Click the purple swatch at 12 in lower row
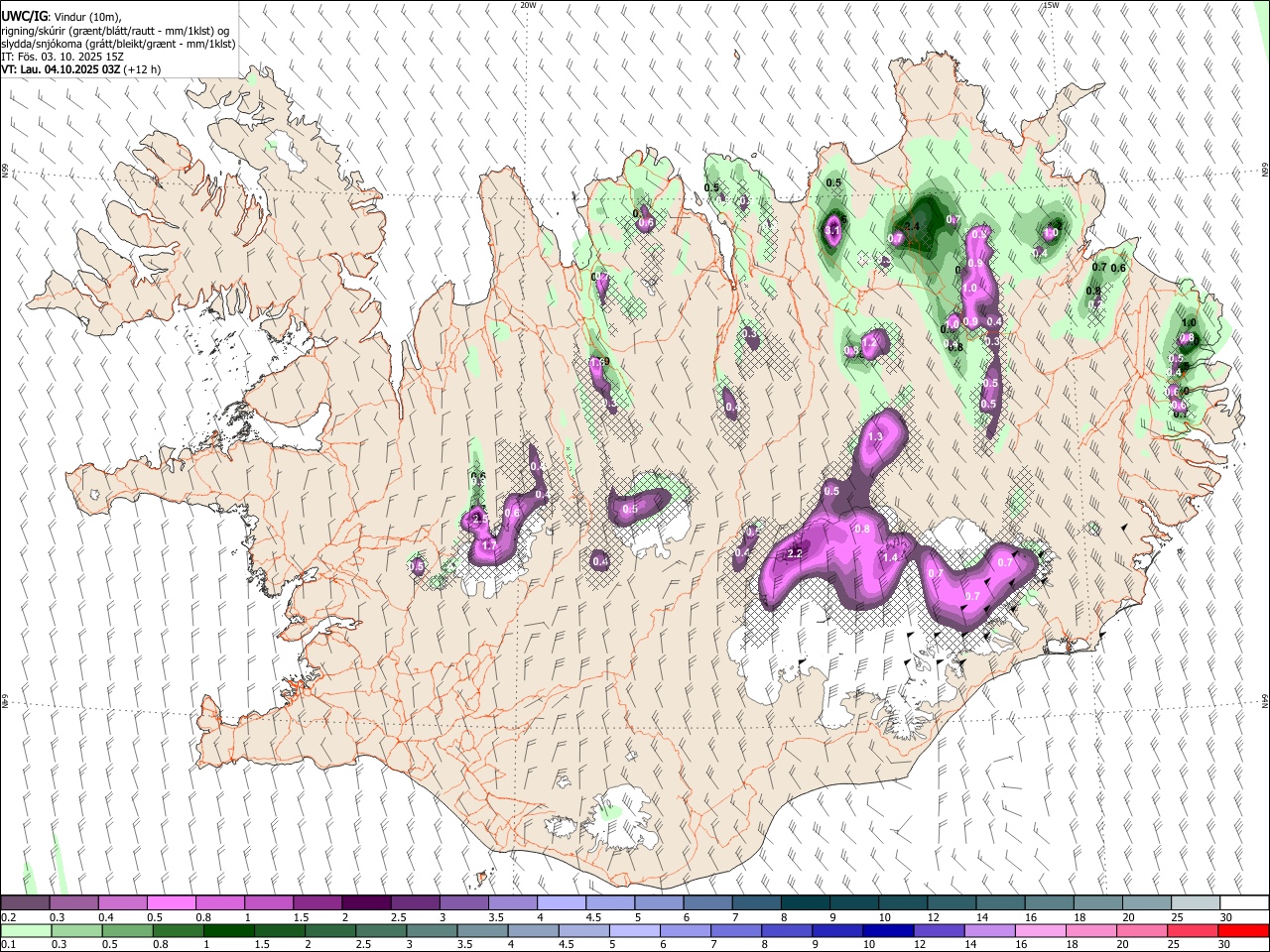Screen dimensions: 1270x952 click(939, 930)
